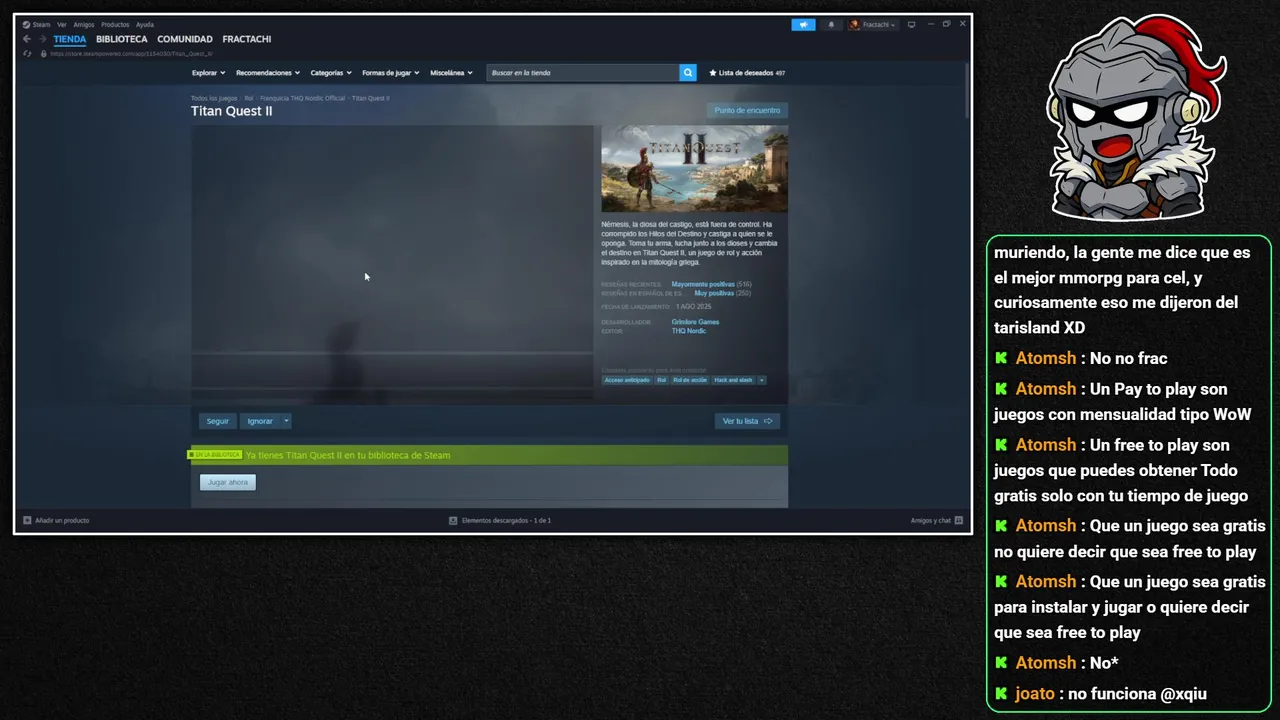This screenshot has height=720, width=1280.
Task: Click Elementos descargados in the status bar
Action: pos(506,520)
